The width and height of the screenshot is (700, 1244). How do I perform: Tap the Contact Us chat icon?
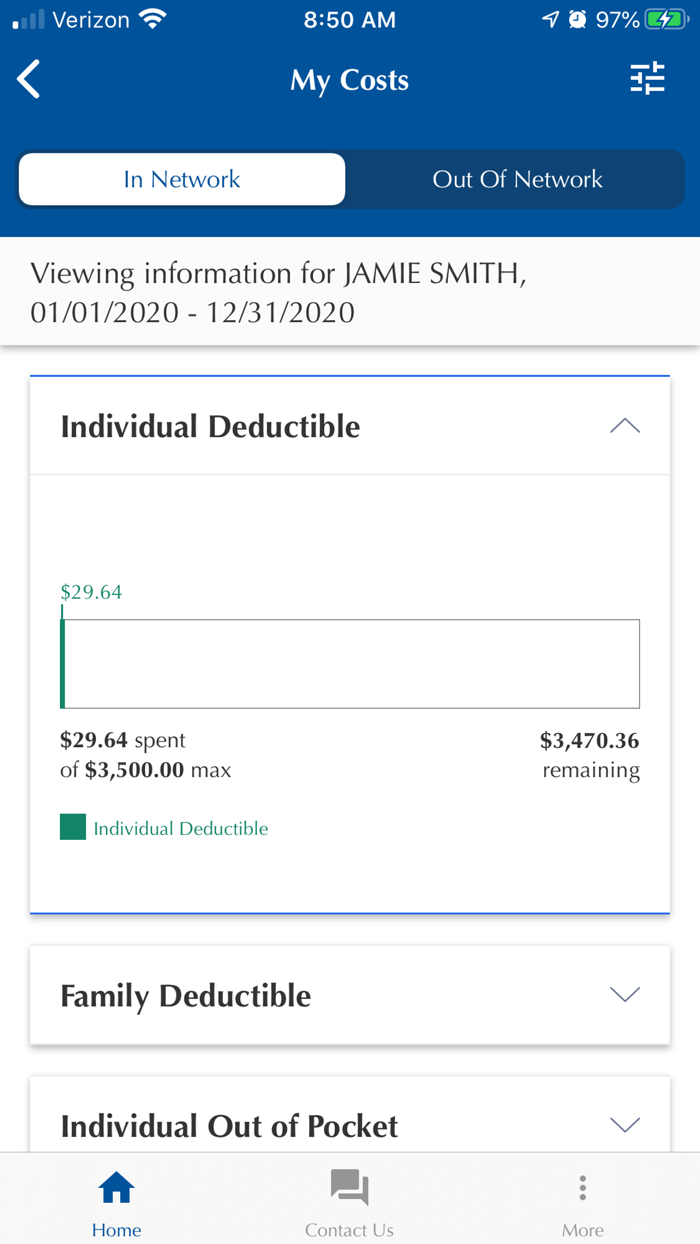point(349,1188)
